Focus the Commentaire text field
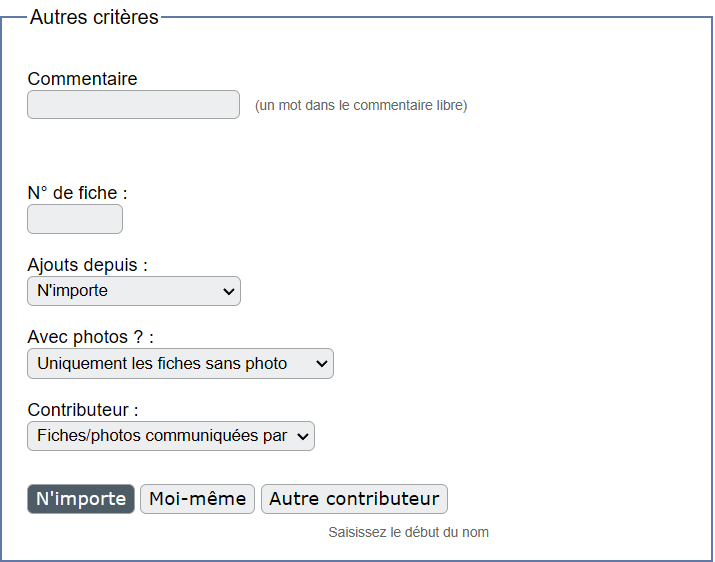This screenshot has height=562, width=715. tap(133, 104)
